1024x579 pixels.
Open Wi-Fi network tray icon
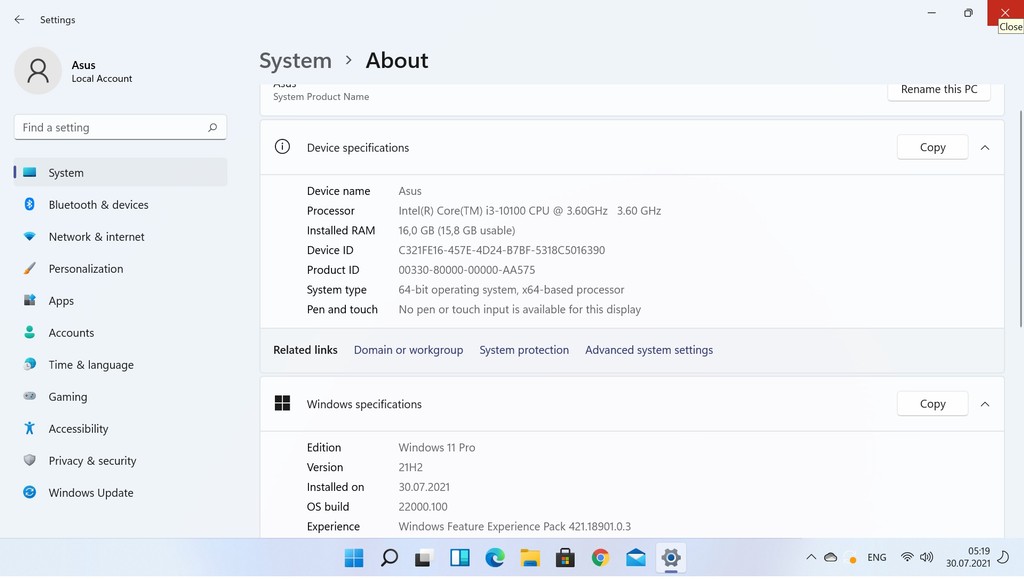click(907, 557)
